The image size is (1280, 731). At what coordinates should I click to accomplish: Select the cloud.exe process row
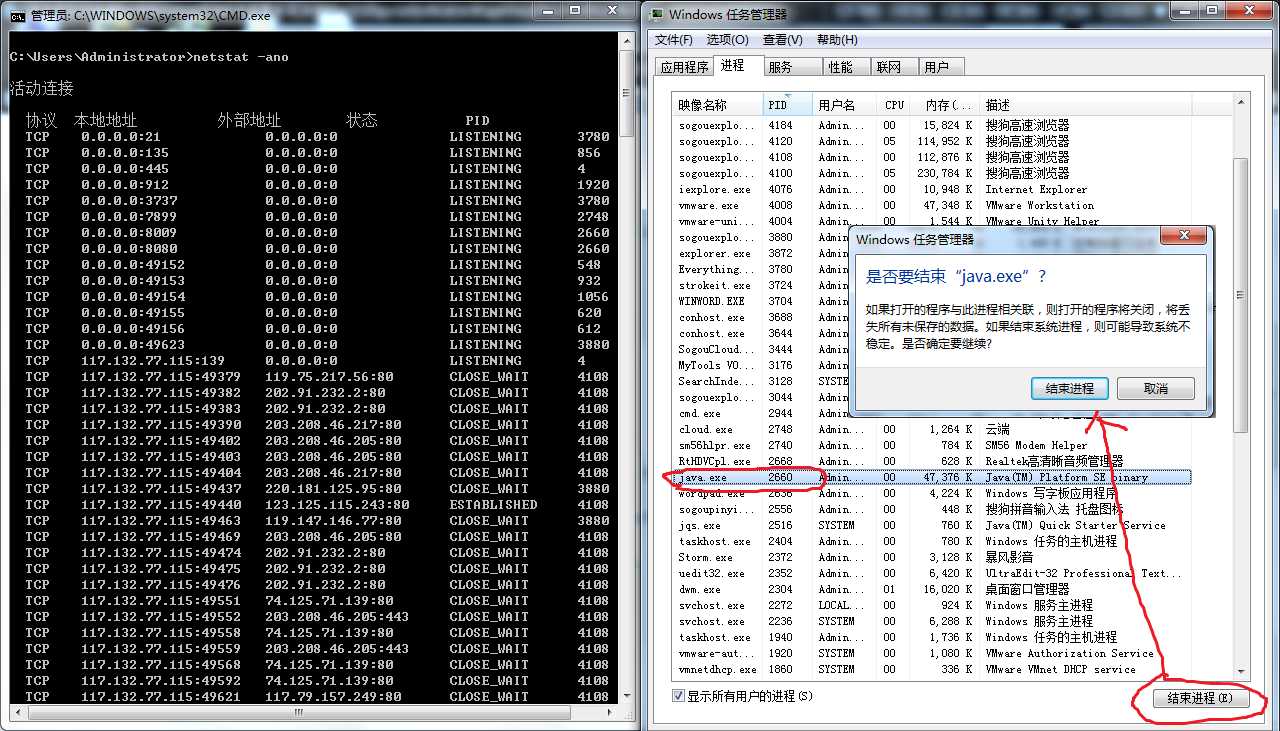[x=932, y=429]
